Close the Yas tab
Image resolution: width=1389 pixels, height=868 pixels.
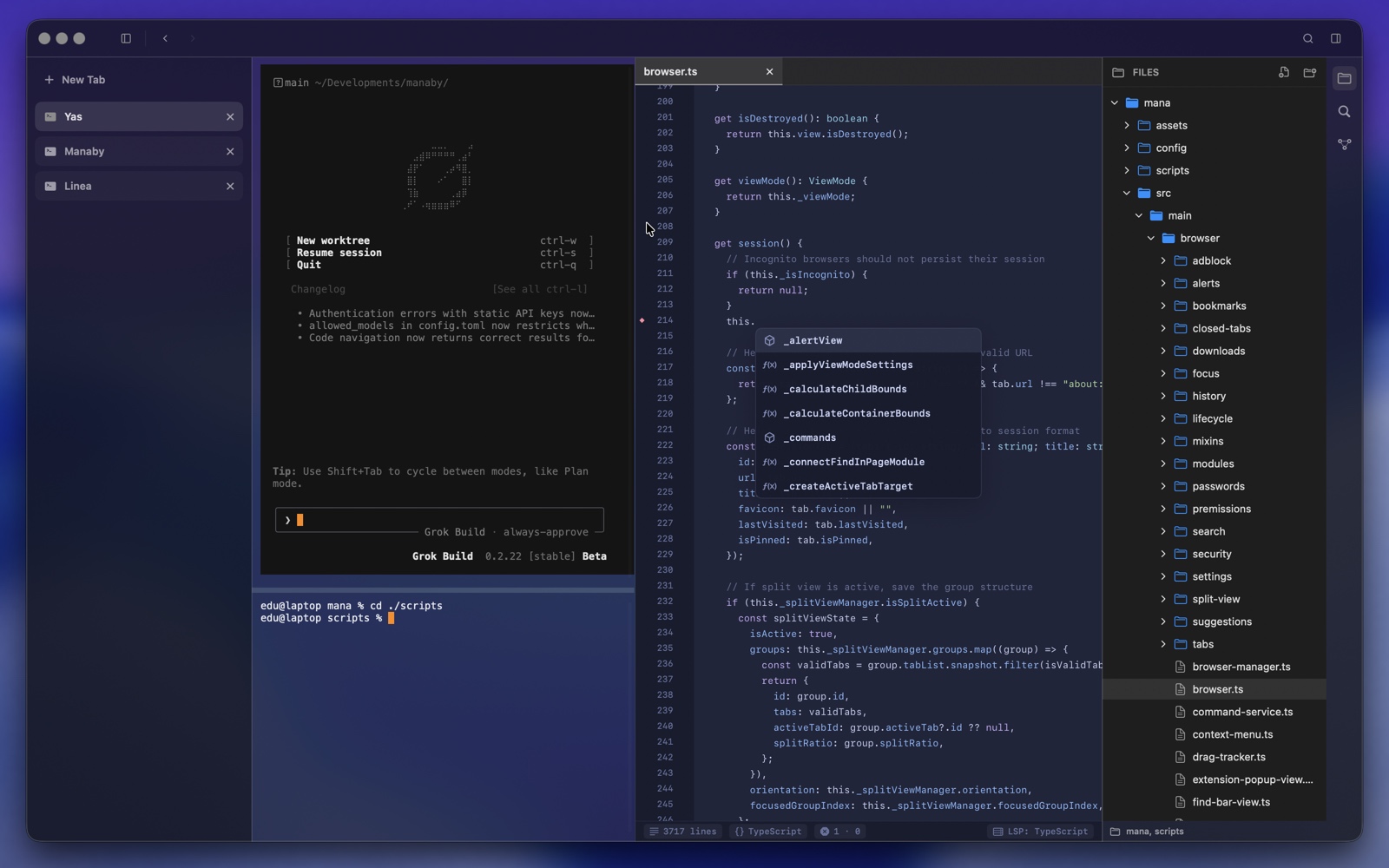(230, 116)
